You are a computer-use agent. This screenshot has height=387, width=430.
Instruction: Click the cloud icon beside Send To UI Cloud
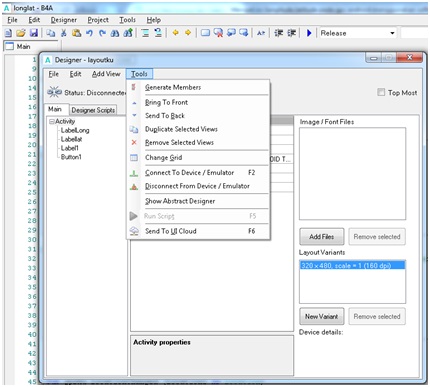click(134, 231)
